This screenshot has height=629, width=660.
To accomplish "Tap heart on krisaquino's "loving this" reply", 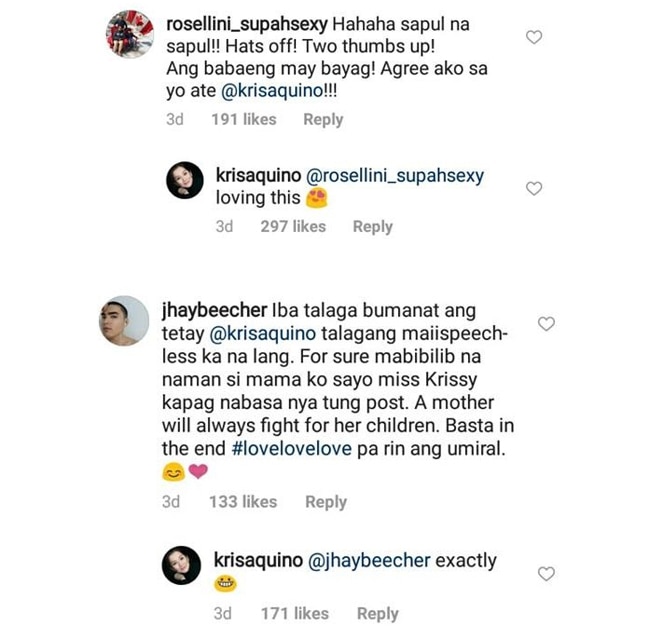I will (534, 189).
